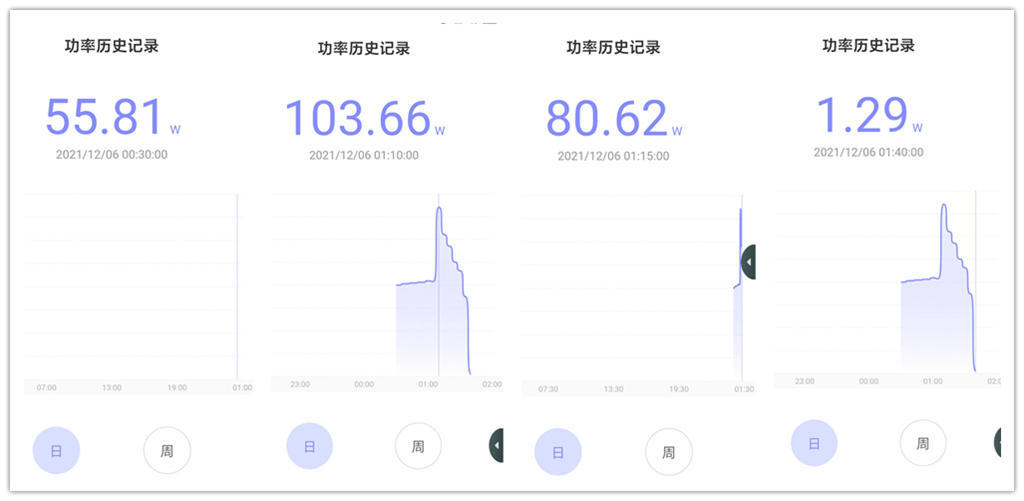Screen dimensions: 1024x501
Task: Click the dark arrow tab beside 周 in the 103.66 W panel
Action: (496, 445)
